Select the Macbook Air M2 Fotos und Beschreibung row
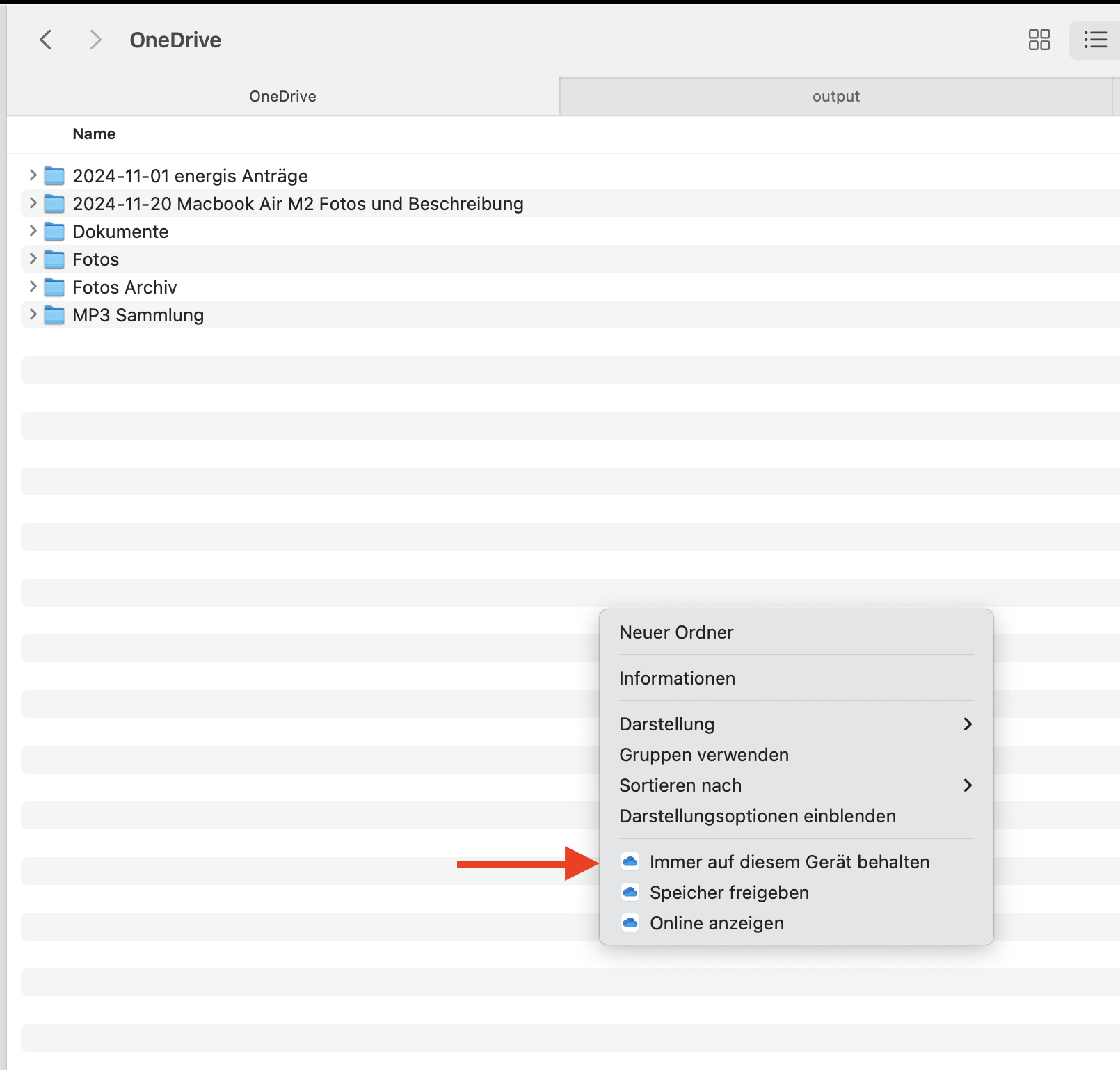Viewport: 1120px width, 1070px height. [570, 203]
